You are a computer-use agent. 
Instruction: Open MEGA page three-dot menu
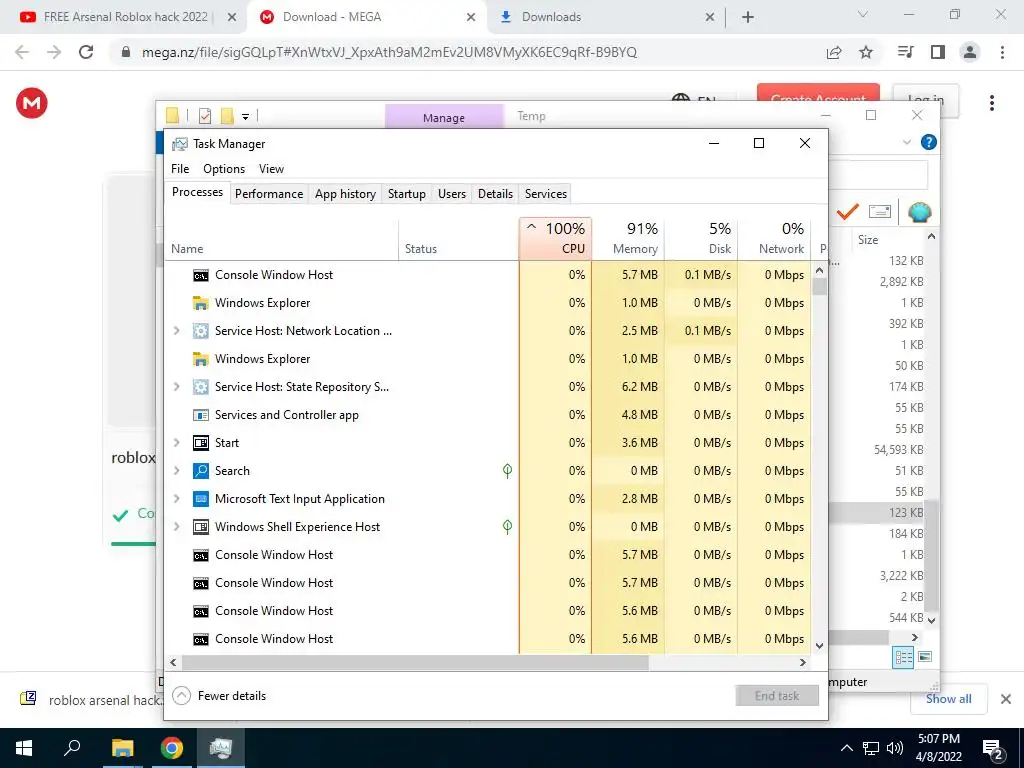coord(992,103)
